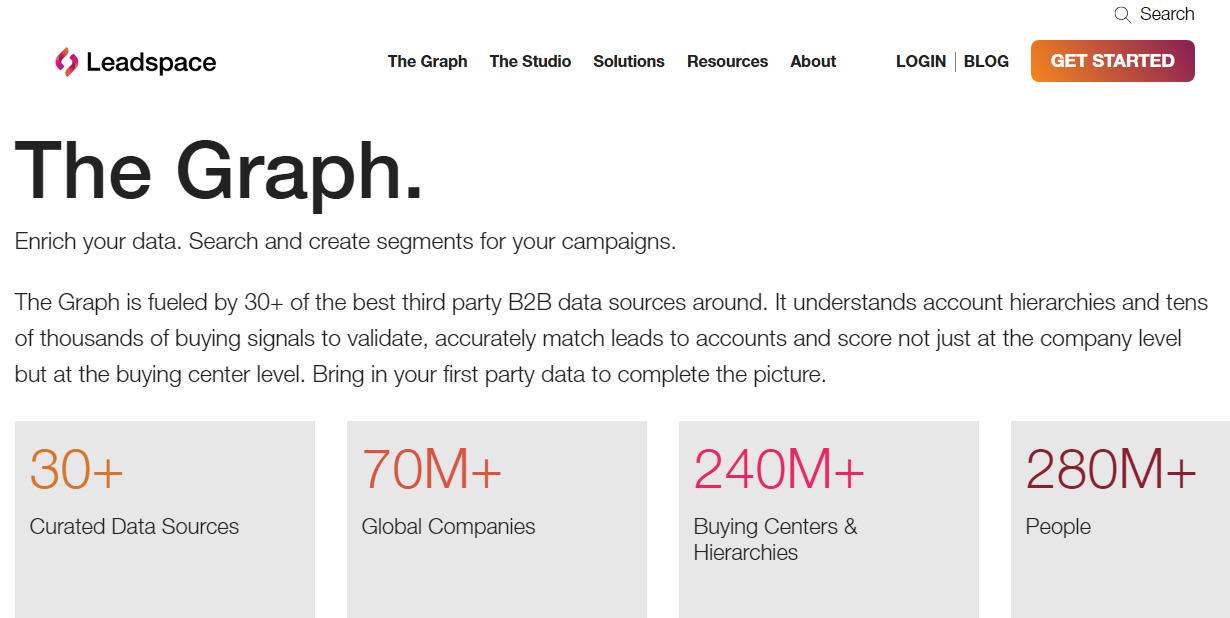Viewport: 1230px width, 618px height.
Task: Open the About menu
Action: (813, 61)
